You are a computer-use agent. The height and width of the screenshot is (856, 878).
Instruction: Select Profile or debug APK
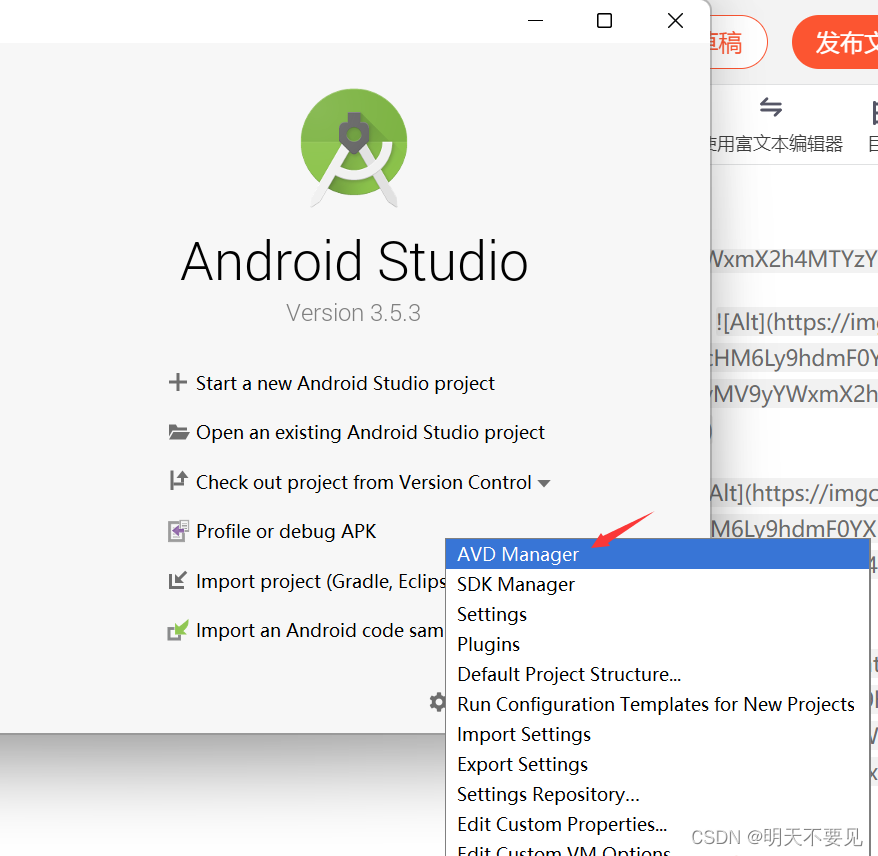tap(286, 531)
